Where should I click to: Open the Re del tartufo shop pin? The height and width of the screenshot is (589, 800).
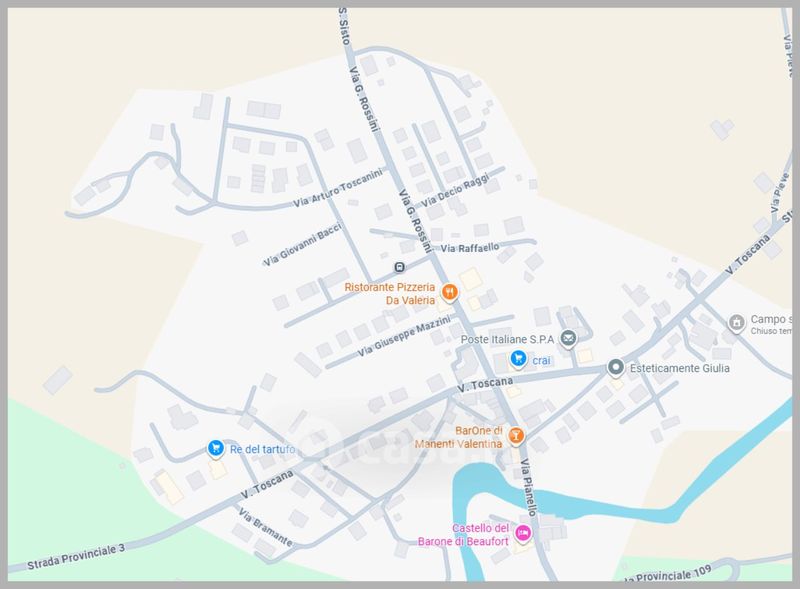click(216, 448)
